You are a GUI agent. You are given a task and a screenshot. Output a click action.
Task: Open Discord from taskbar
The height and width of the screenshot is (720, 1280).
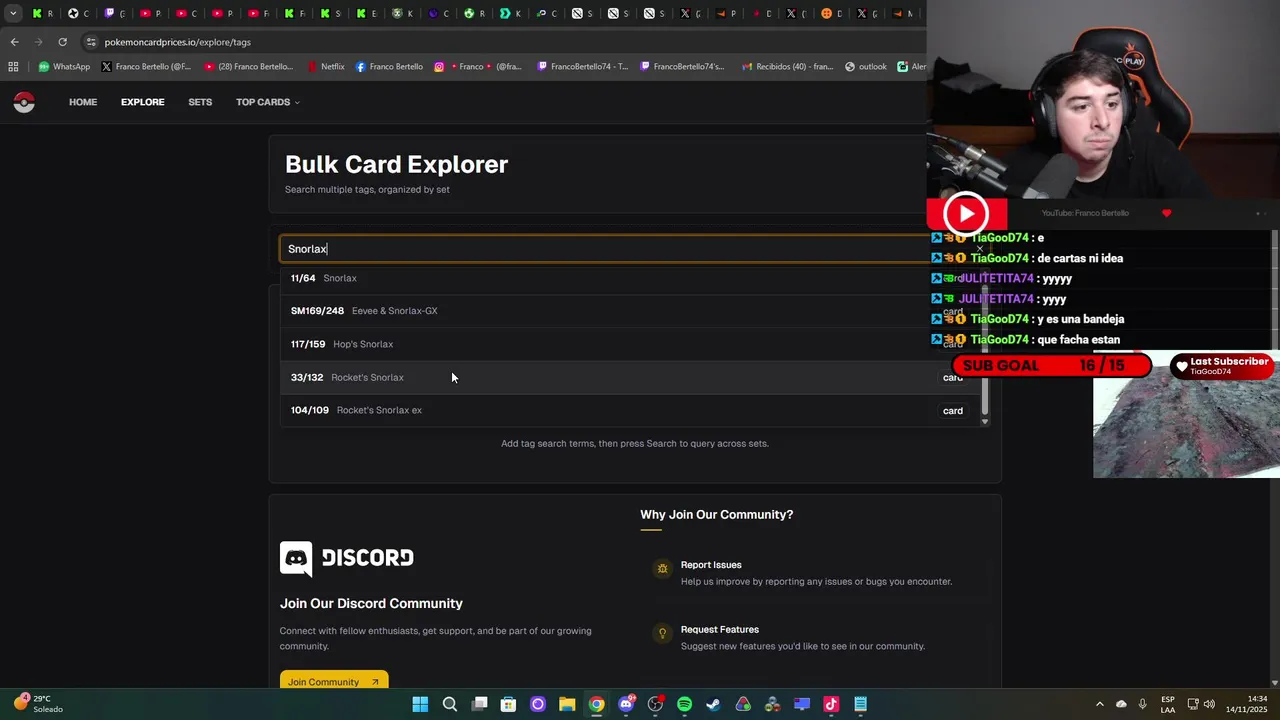pos(626,704)
